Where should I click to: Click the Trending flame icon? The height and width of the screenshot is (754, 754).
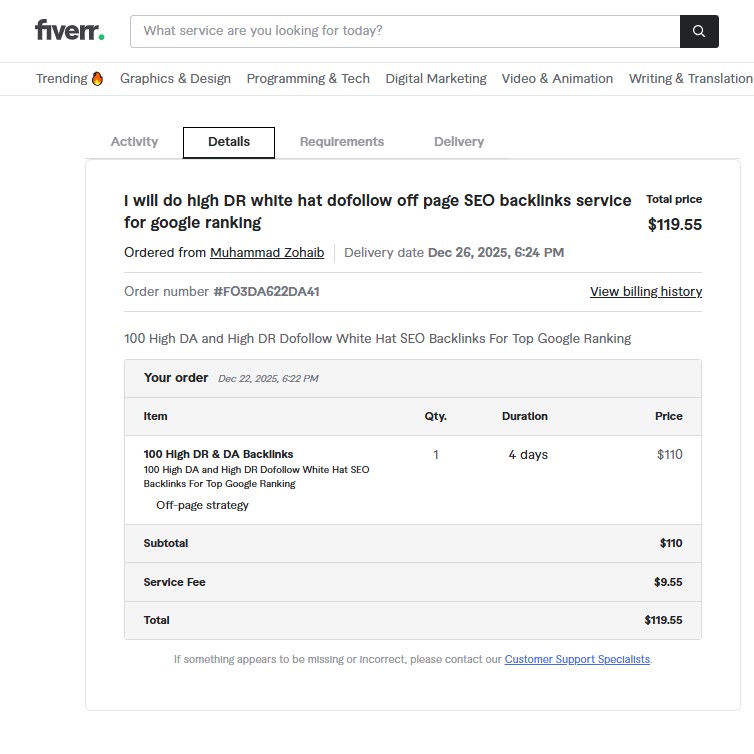coord(97,79)
